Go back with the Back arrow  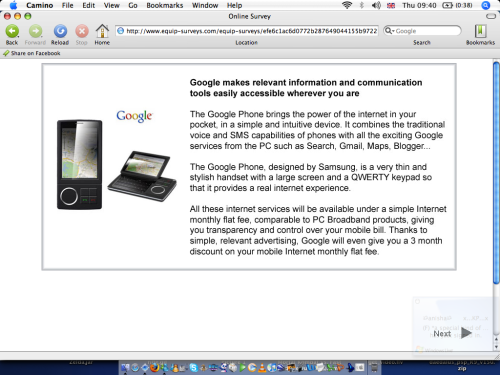click(x=12, y=32)
